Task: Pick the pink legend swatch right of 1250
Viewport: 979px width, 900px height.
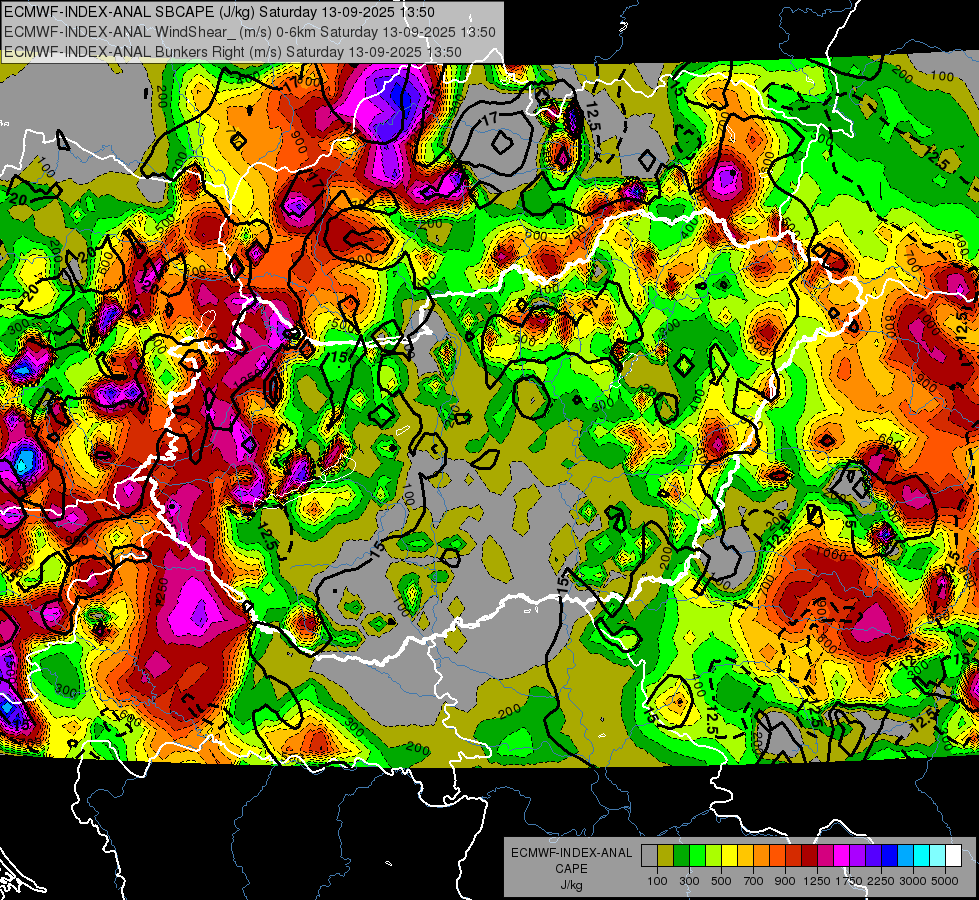Action: coord(825,856)
